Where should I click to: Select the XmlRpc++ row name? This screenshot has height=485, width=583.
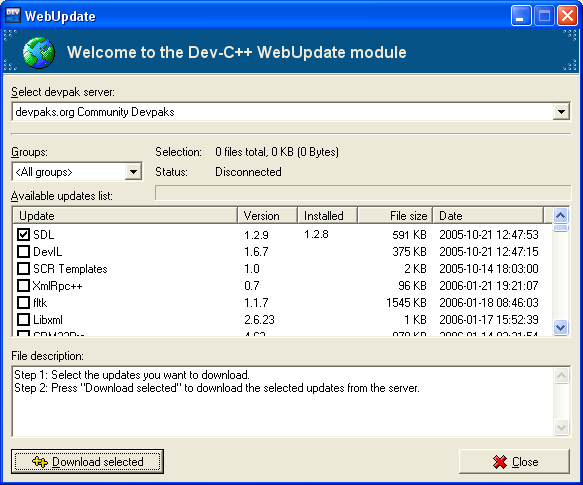(57, 286)
